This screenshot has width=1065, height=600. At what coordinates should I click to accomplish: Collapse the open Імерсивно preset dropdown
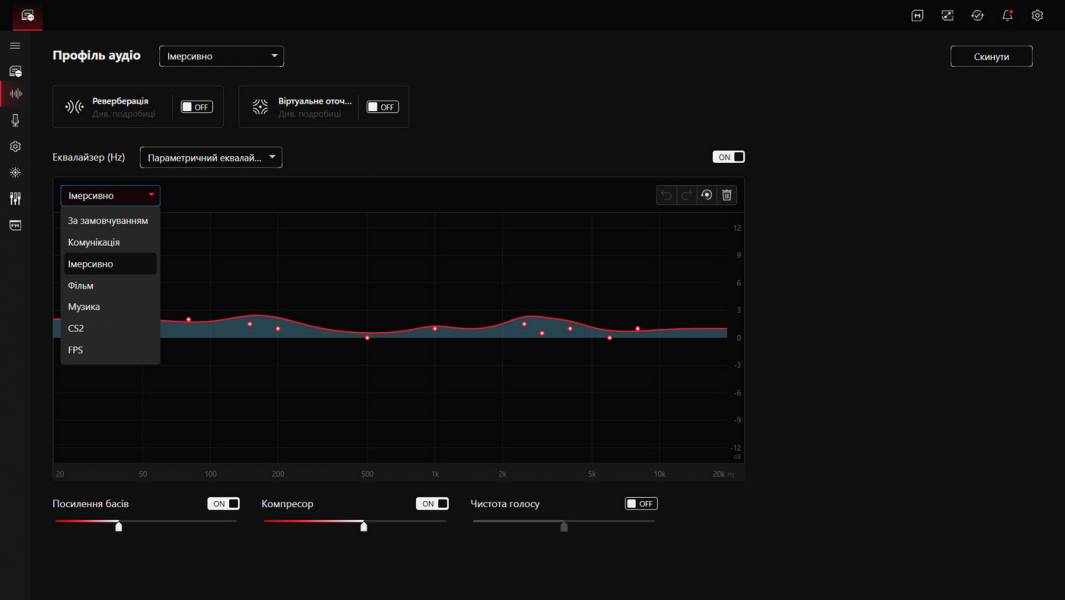[x=110, y=196]
